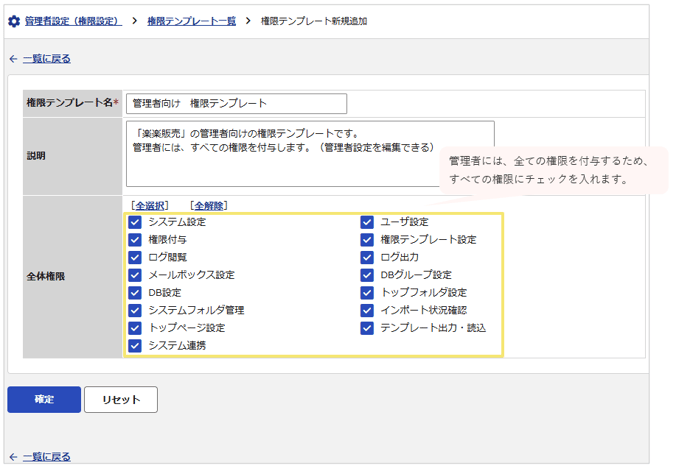Click 権限テンプレート新規追加 breadcrumb text
676x471 pixels.
point(314,21)
